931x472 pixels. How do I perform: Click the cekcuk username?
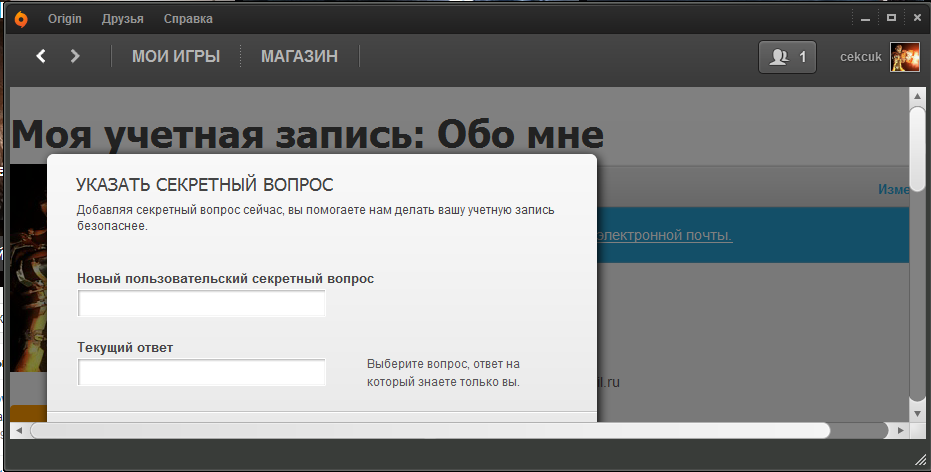coord(860,57)
